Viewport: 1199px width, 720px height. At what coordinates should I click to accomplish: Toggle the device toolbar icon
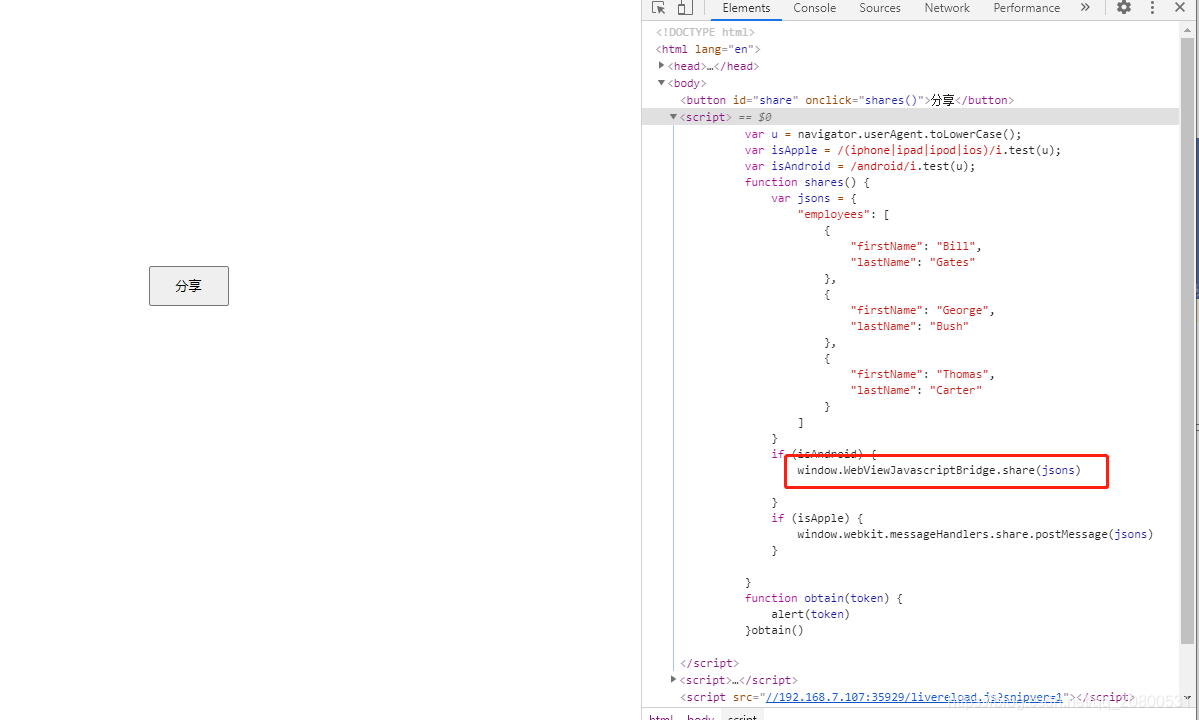684,8
